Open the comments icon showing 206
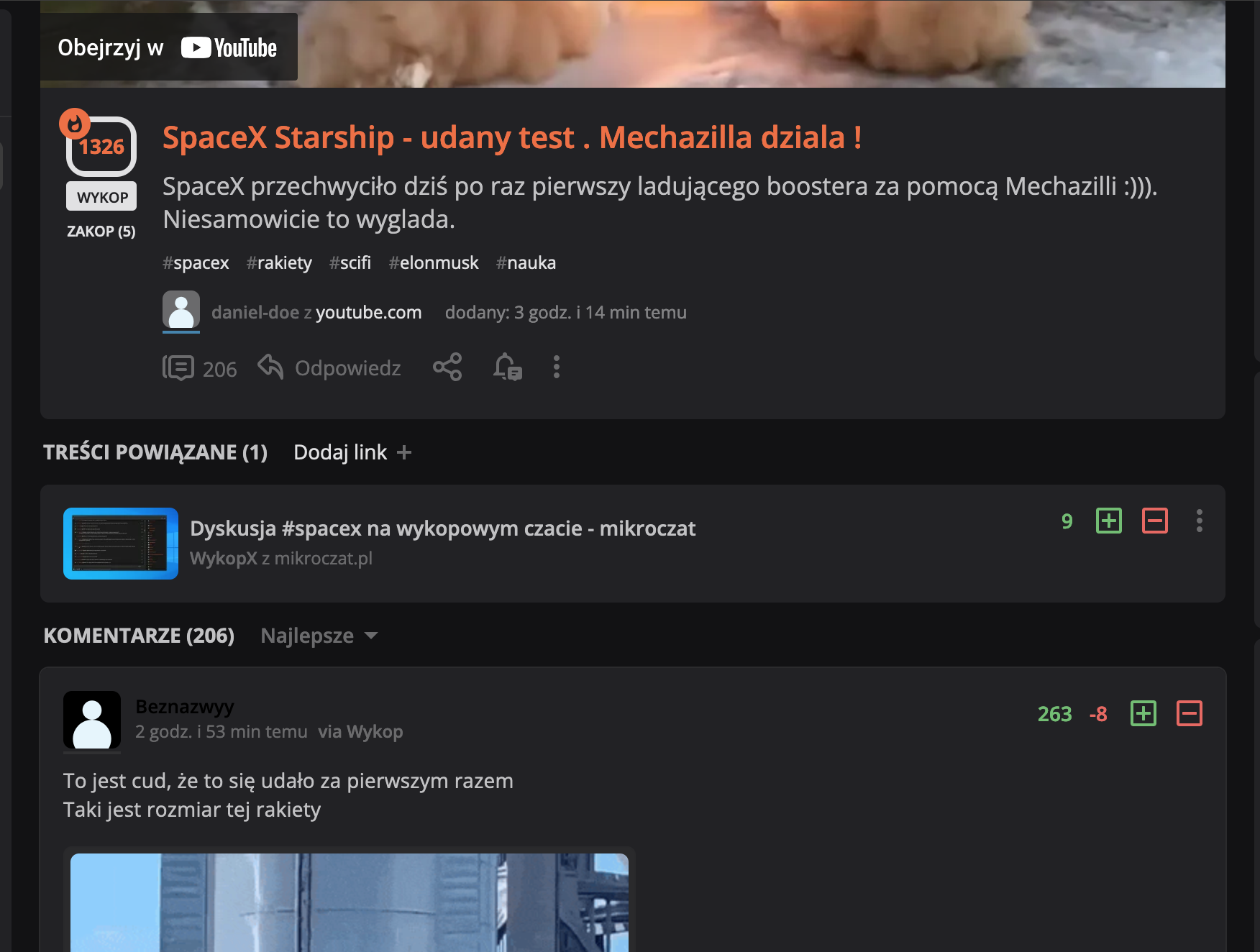Screen dimensions: 1260x952 click(x=178, y=368)
